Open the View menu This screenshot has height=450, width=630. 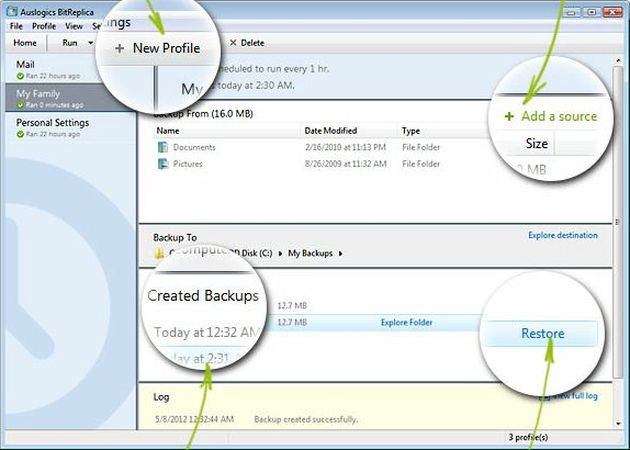[73, 25]
